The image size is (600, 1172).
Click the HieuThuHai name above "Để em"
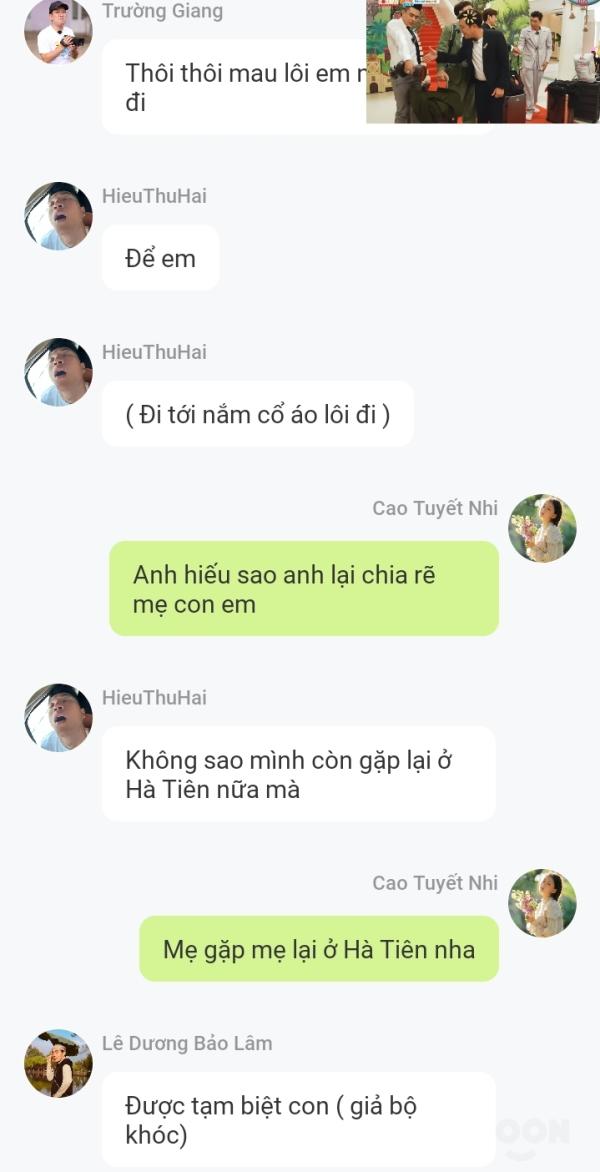[155, 196]
